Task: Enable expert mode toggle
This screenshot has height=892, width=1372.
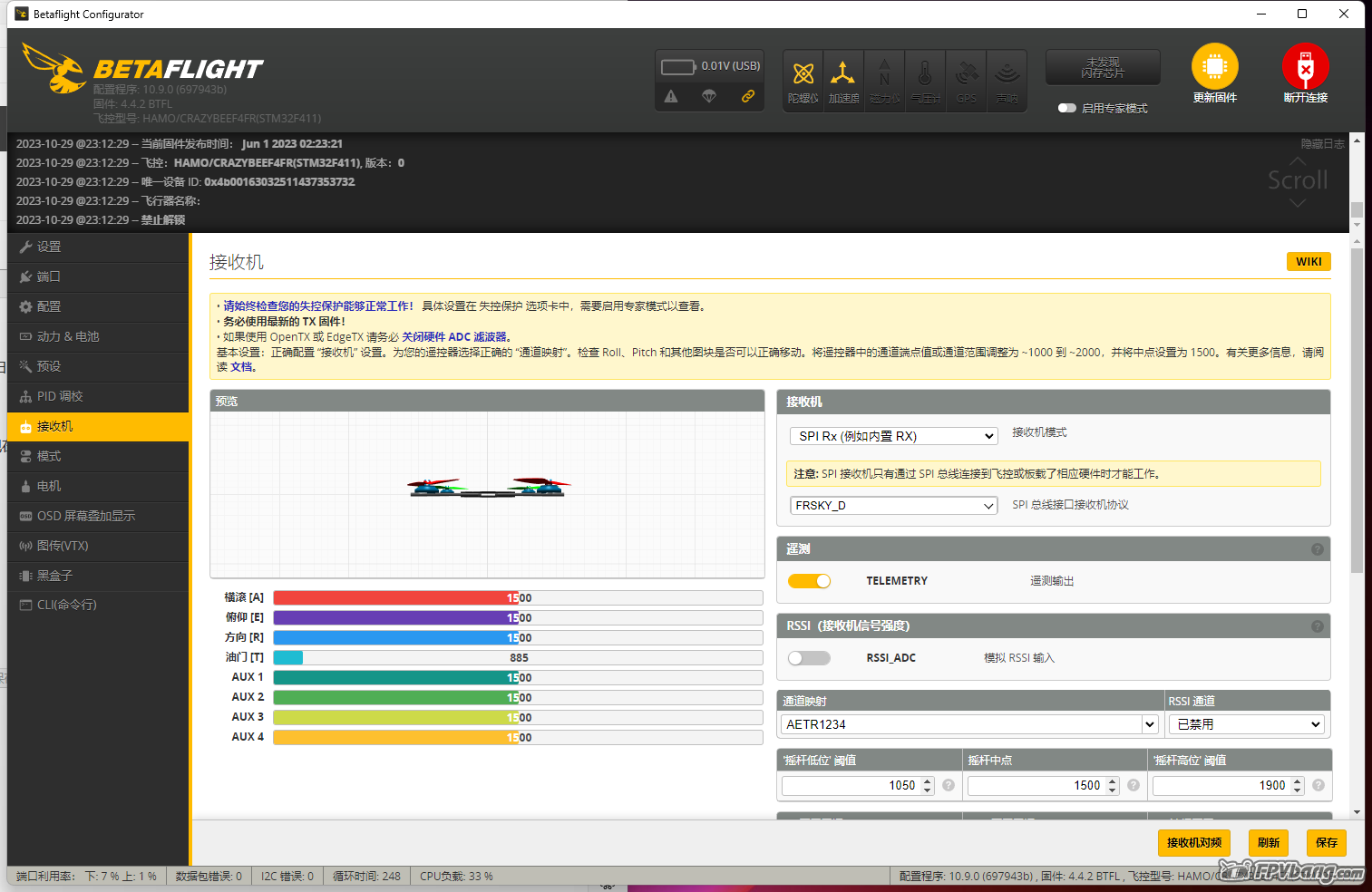Action: pyautogui.click(x=1067, y=108)
